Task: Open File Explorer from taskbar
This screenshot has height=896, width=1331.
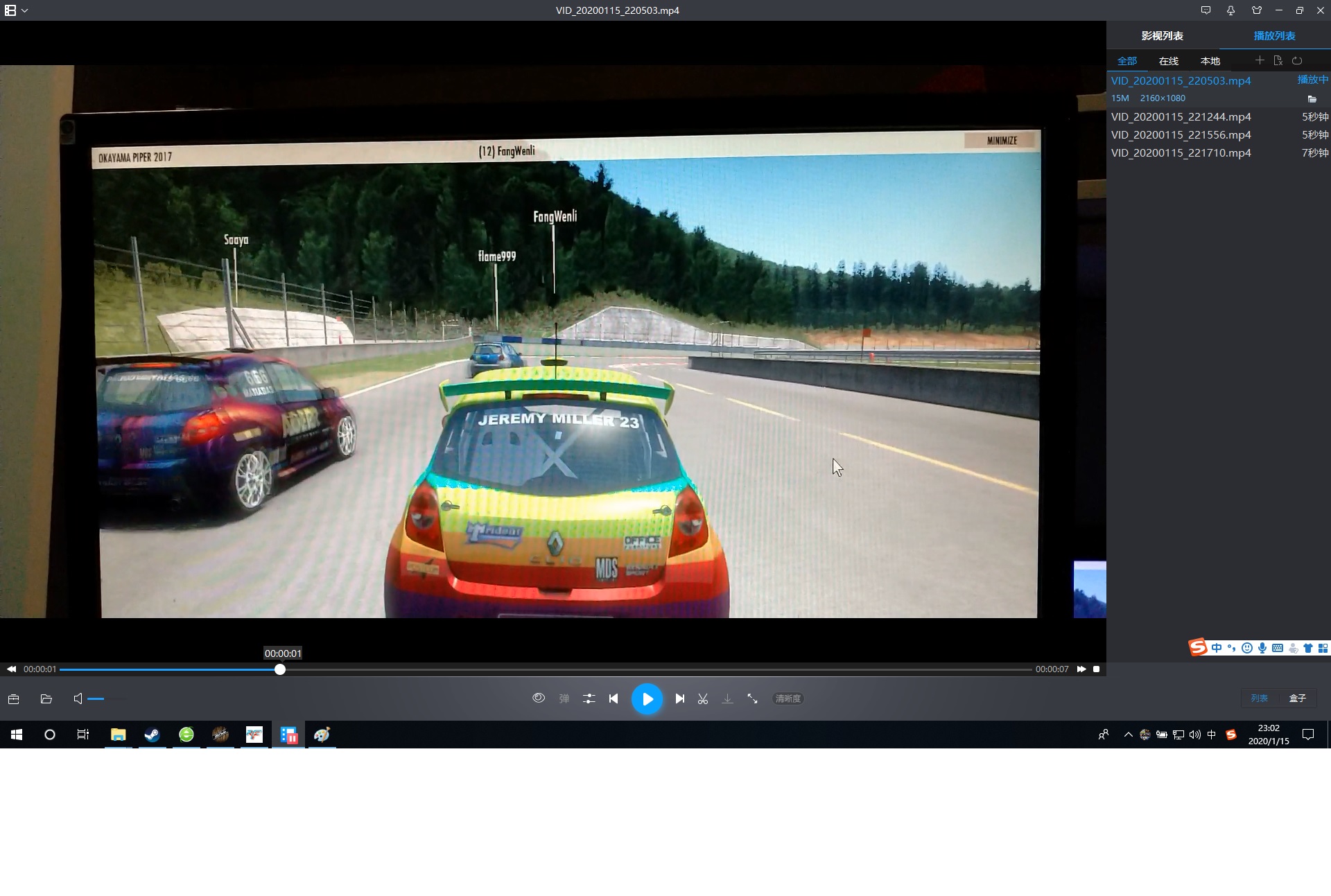Action: [x=118, y=735]
